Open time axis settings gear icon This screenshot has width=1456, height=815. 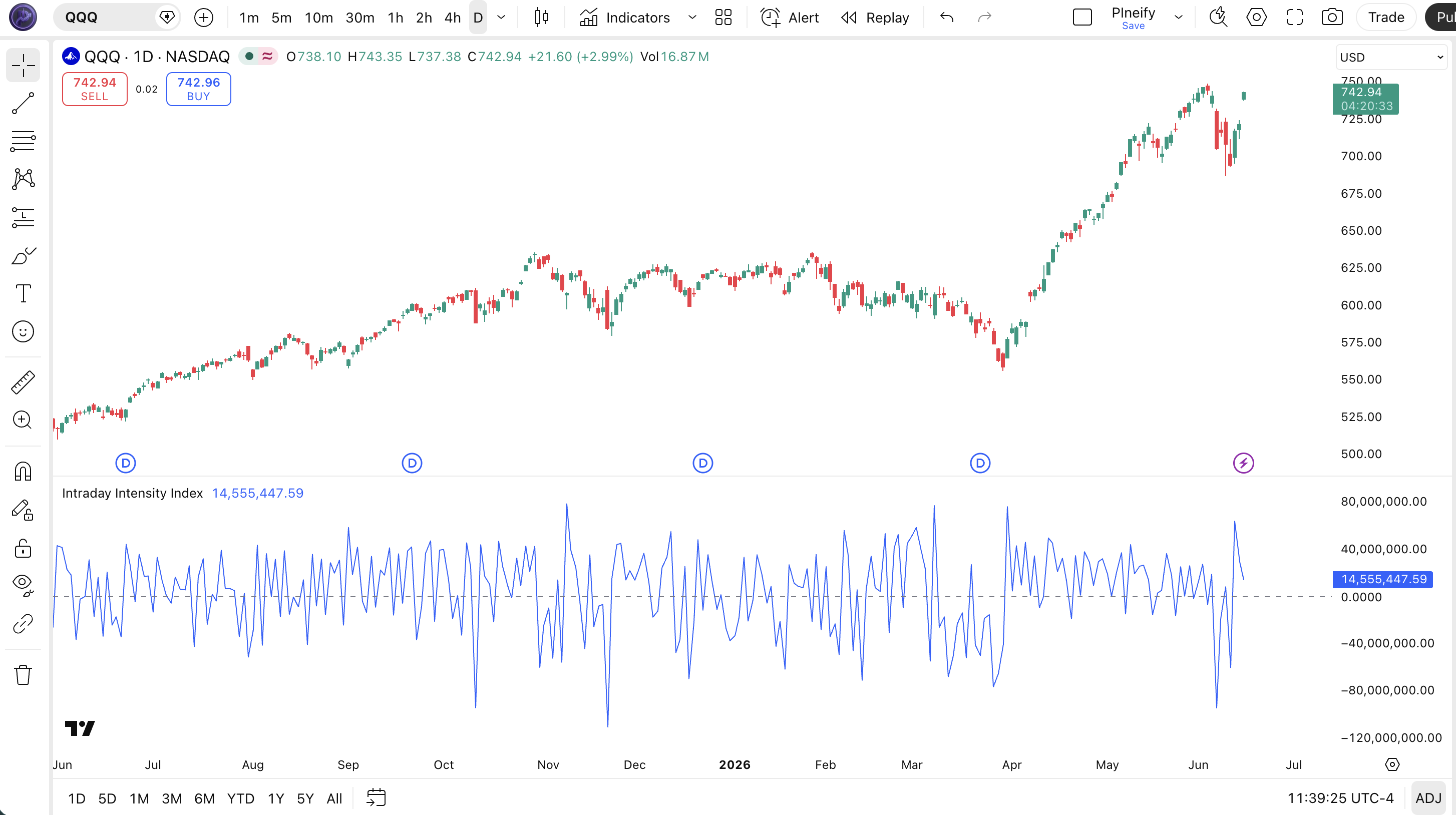coord(1392,765)
